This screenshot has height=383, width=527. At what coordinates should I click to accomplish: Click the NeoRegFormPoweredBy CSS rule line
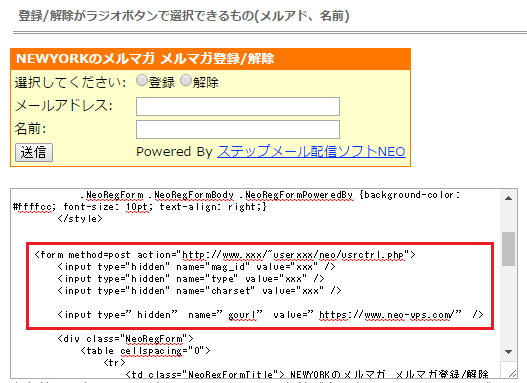(270, 195)
